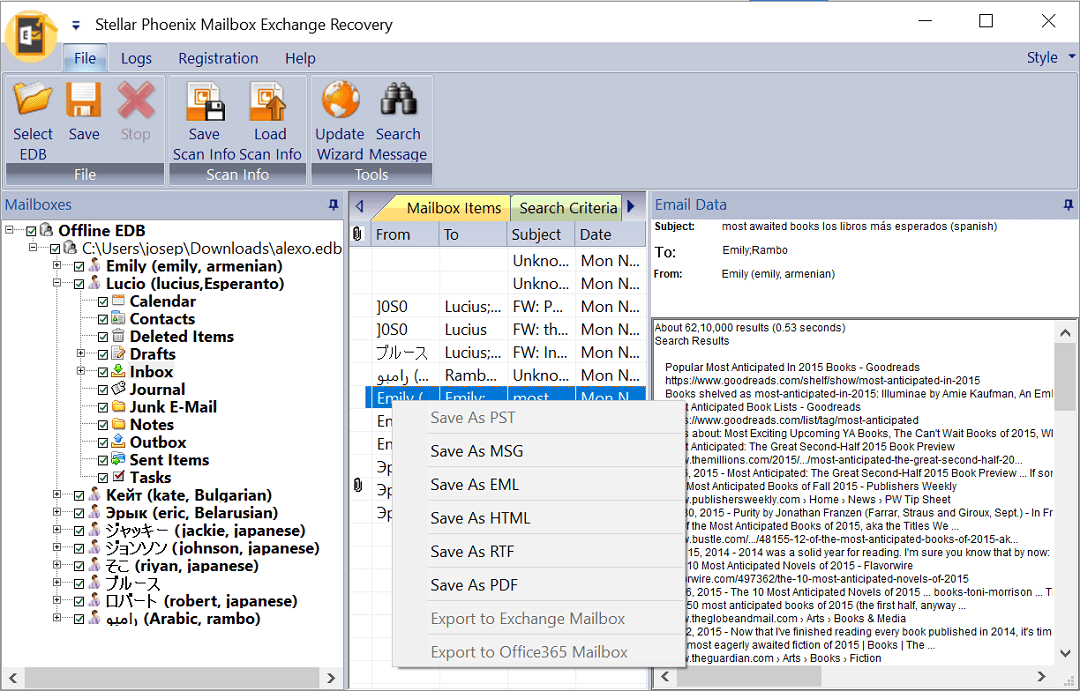Uncheck the Кейт (kate, Bulgarian) checkbox
1080x691 pixels.
79,495
